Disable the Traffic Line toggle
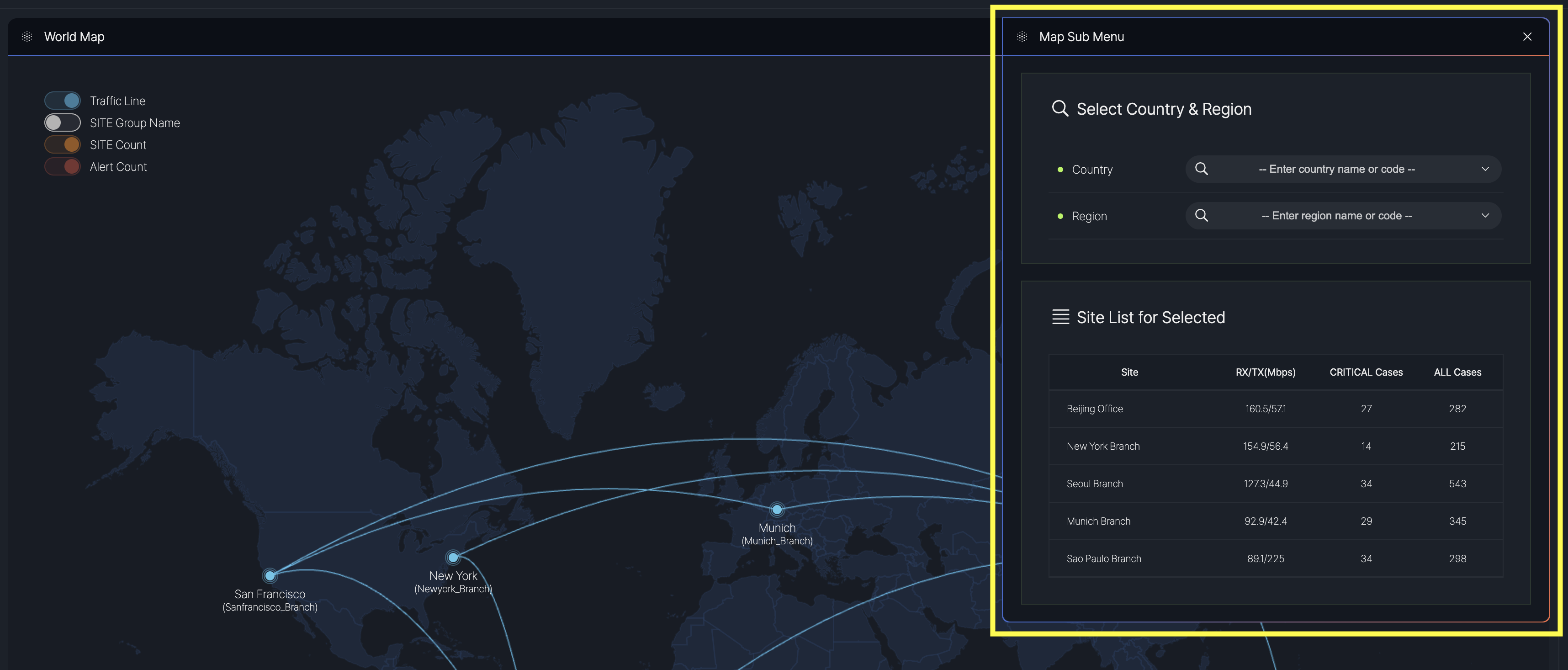Screen dimensions: 1568x670 pyautogui.click(x=62, y=101)
